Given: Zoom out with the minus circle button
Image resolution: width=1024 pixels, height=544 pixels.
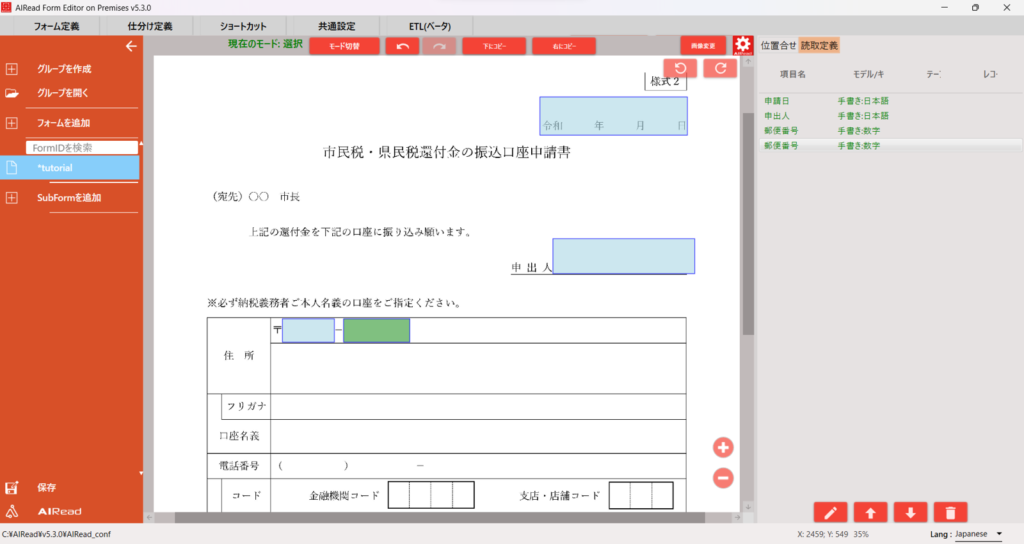Looking at the screenshot, I should click(x=723, y=478).
